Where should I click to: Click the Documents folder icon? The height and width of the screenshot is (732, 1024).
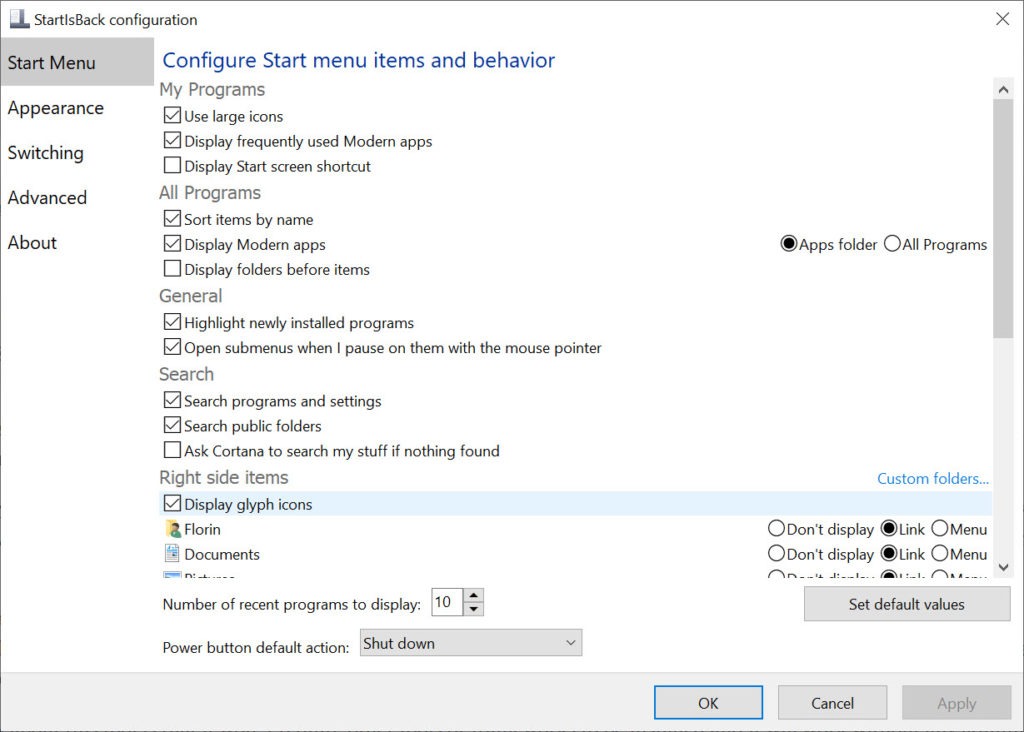tap(172, 554)
